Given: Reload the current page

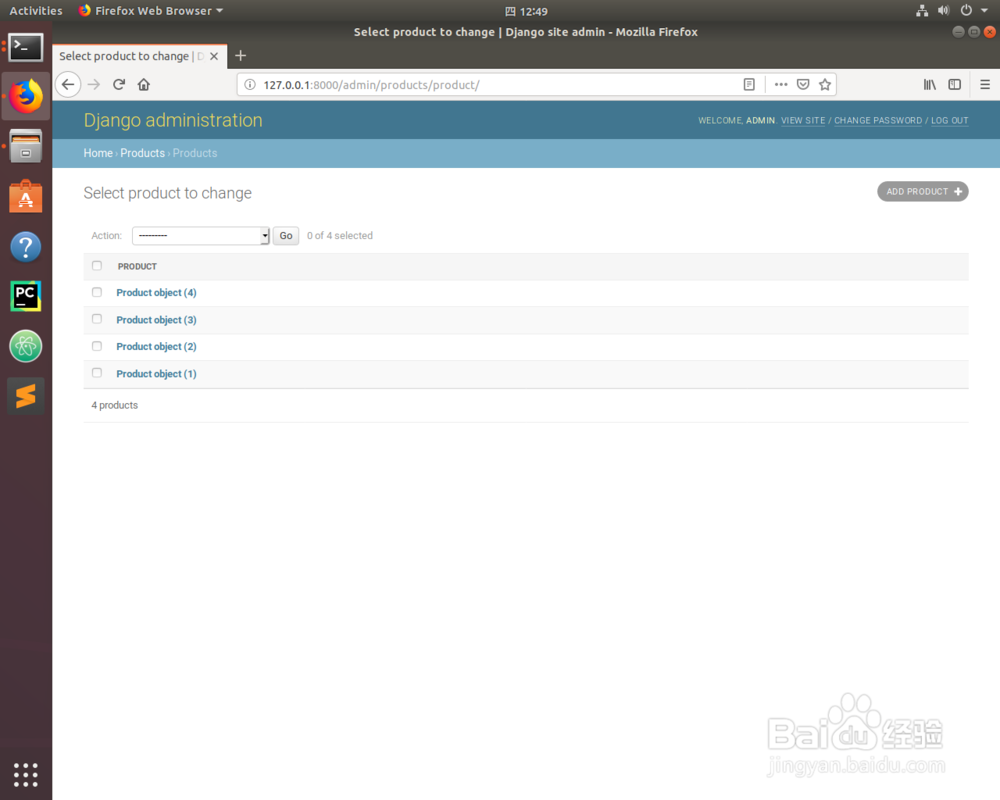Looking at the screenshot, I should coord(119,84).
